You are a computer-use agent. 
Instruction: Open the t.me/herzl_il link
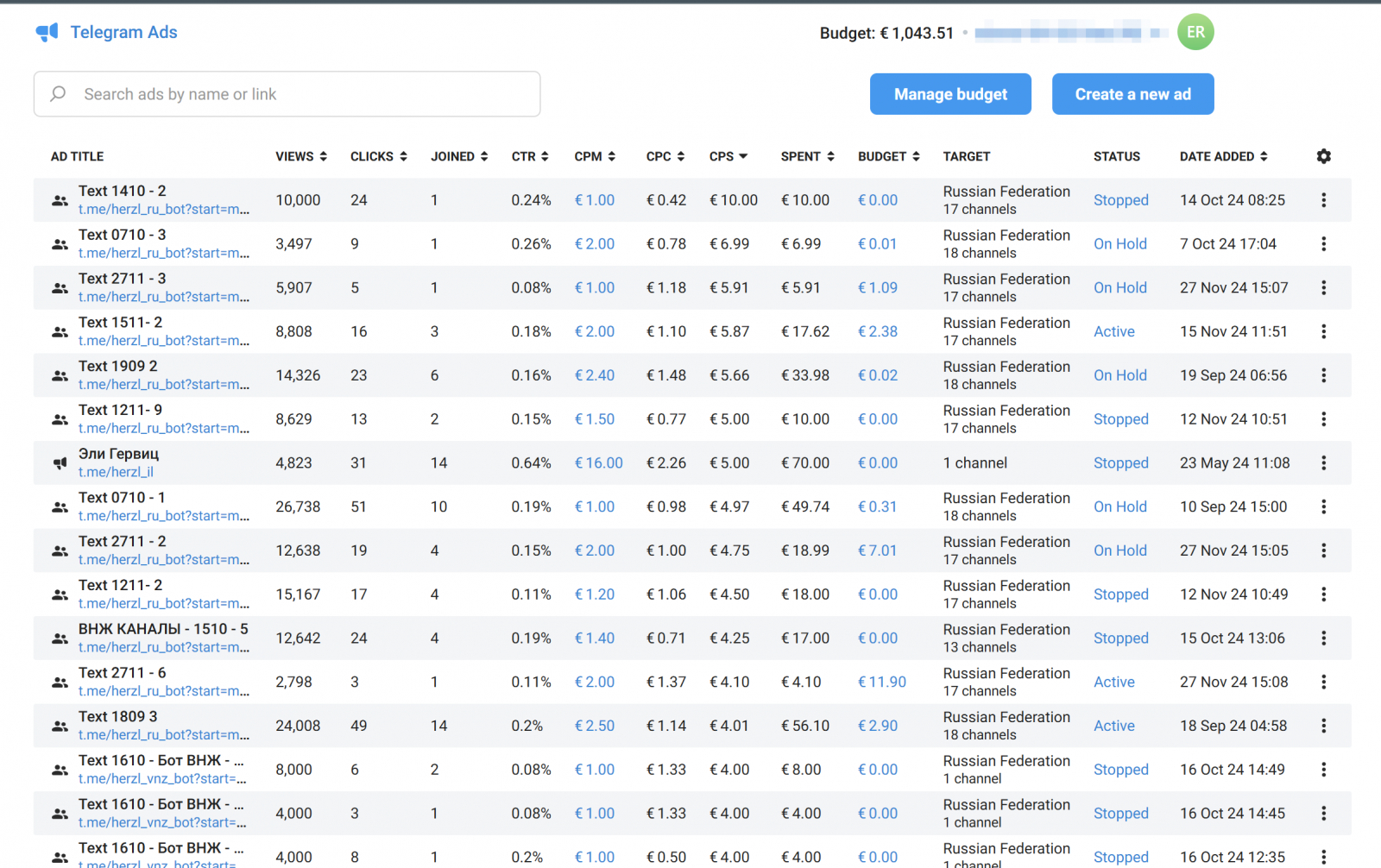[116, 472]
